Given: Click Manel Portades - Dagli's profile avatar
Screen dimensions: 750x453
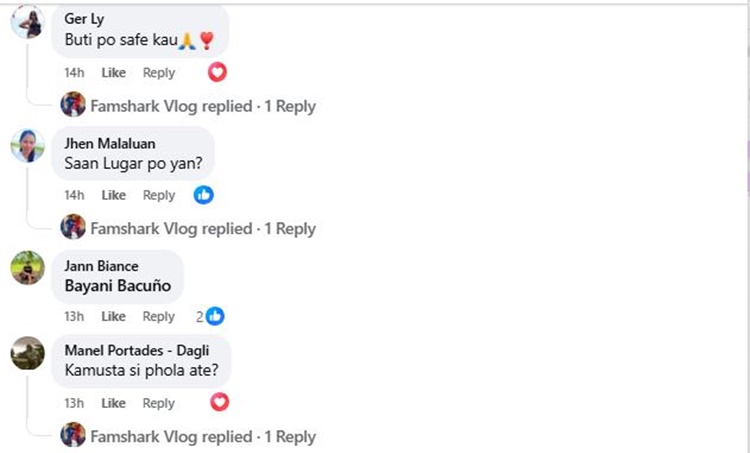Looking at the screenshot, I should pyautogui.click(x=27, y=353).
